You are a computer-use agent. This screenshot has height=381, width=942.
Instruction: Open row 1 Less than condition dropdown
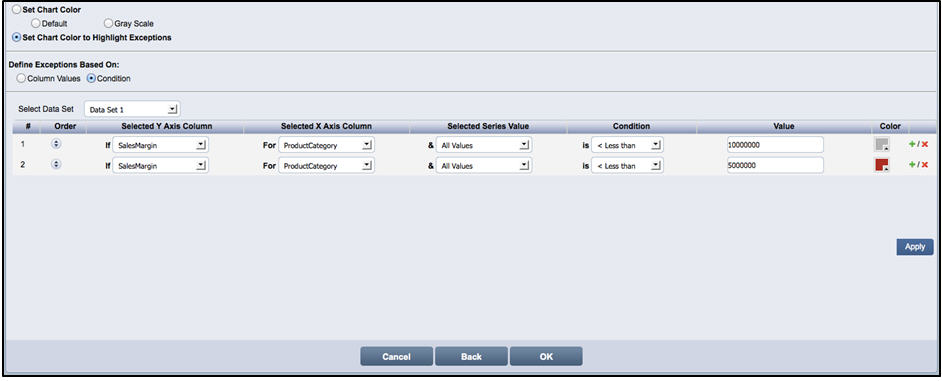point(627,145)
